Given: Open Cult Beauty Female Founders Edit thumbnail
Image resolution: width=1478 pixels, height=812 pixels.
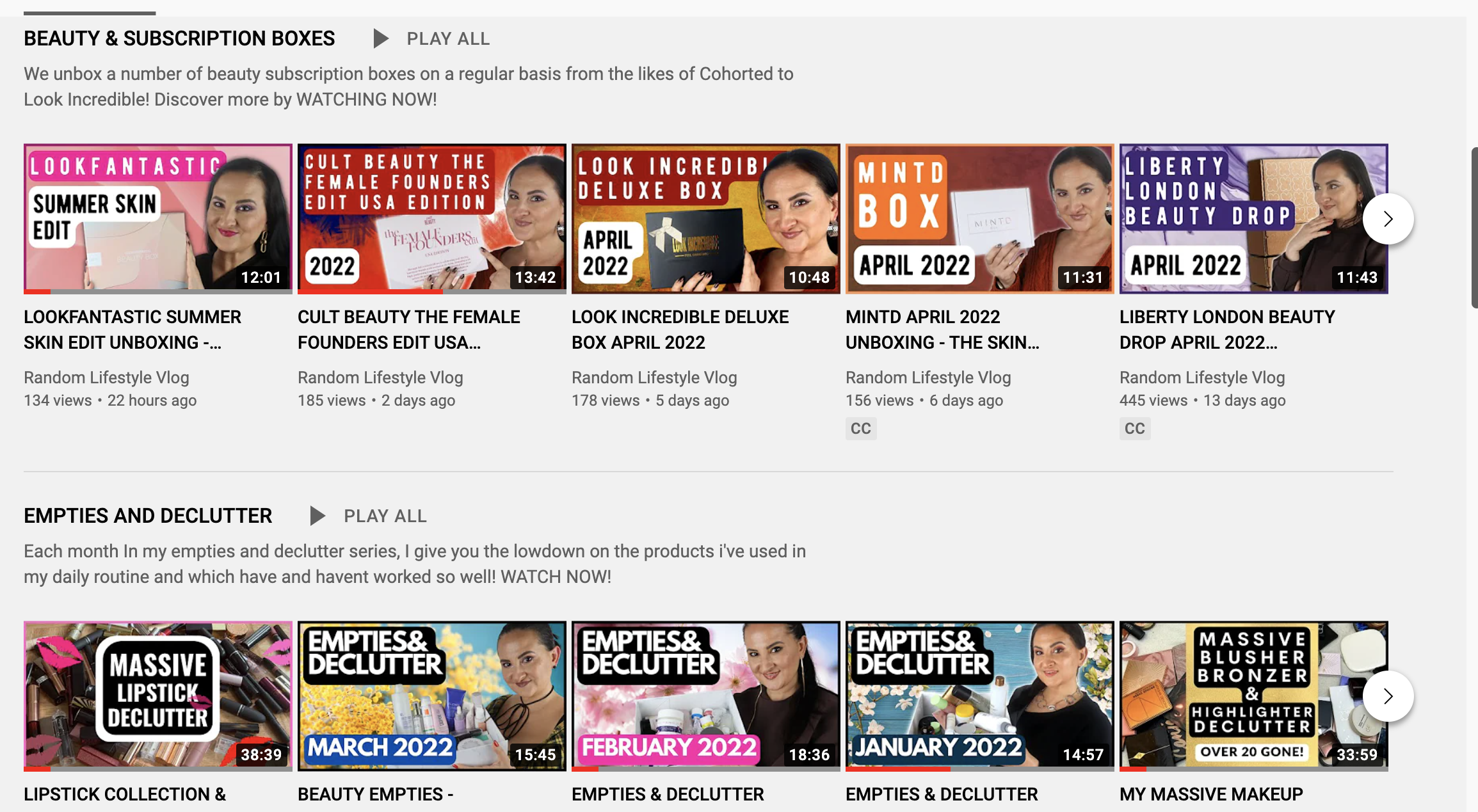Looking at the screenshot, I should [432, 219].
